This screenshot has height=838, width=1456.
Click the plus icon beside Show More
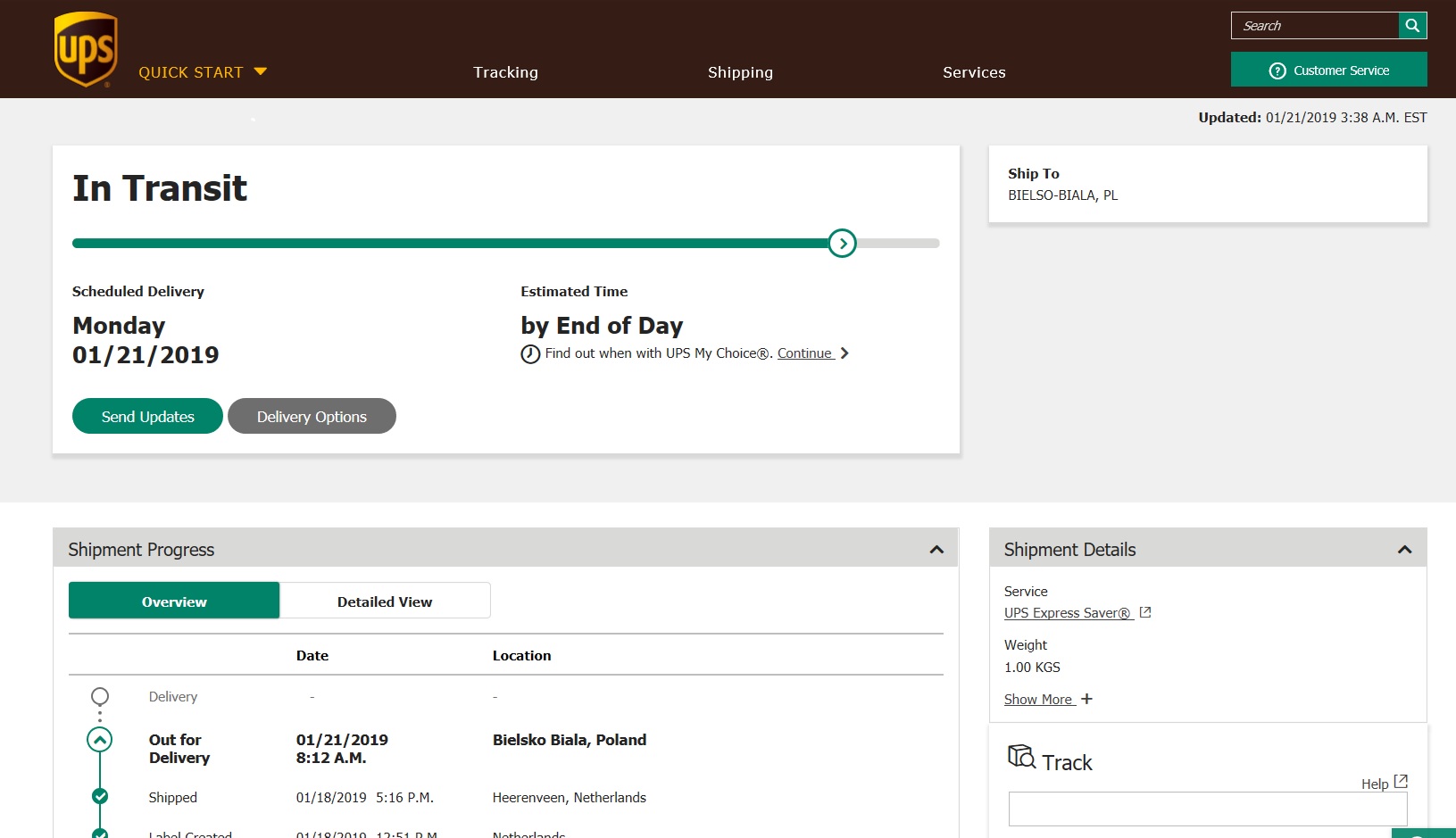tap(1086, 699)
